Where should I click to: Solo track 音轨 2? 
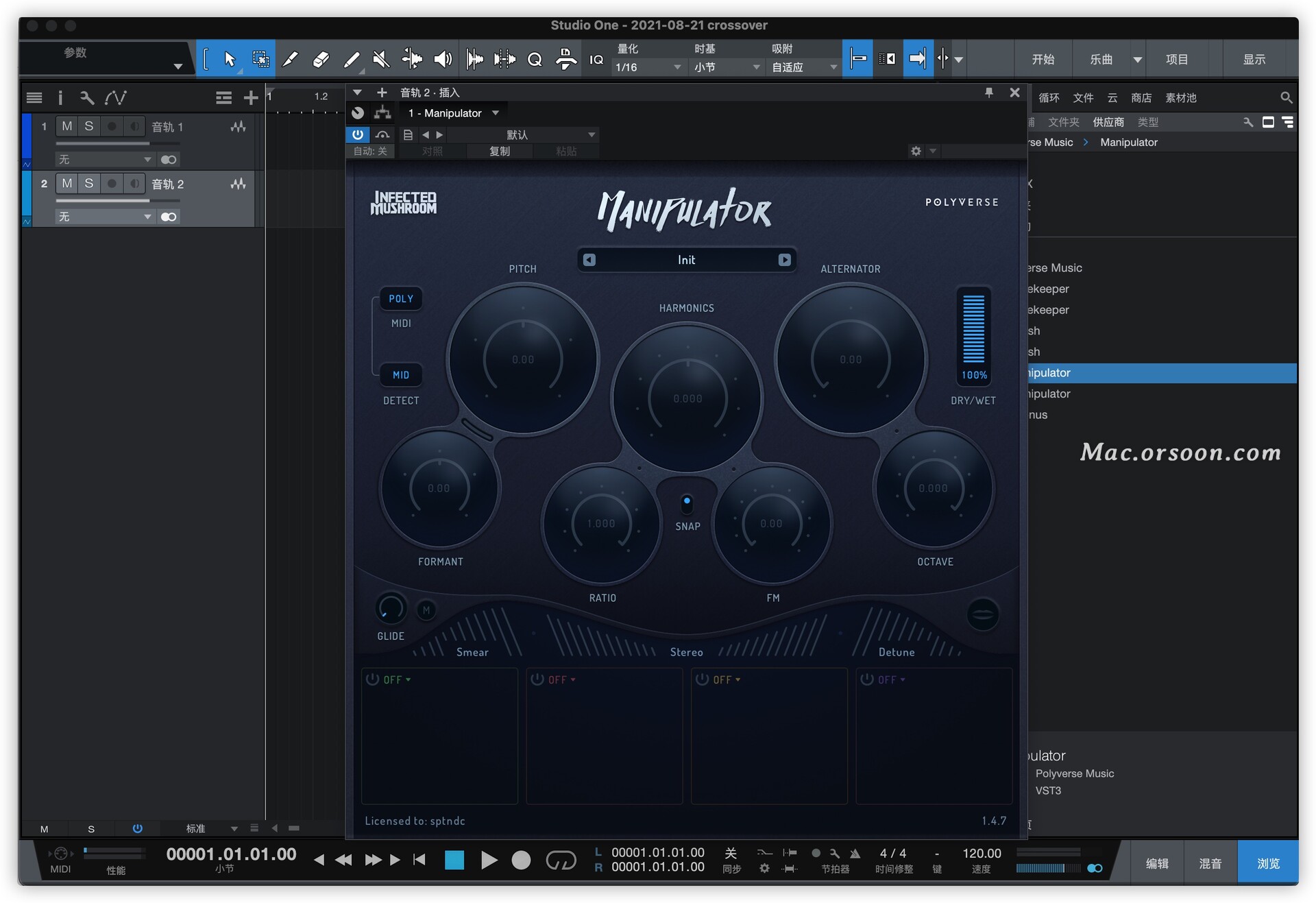tap(88, 184)
